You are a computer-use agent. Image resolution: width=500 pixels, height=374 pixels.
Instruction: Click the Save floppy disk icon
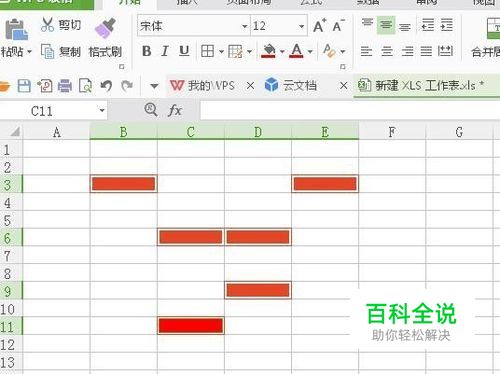pyautogui.click(x=24, y=86)
